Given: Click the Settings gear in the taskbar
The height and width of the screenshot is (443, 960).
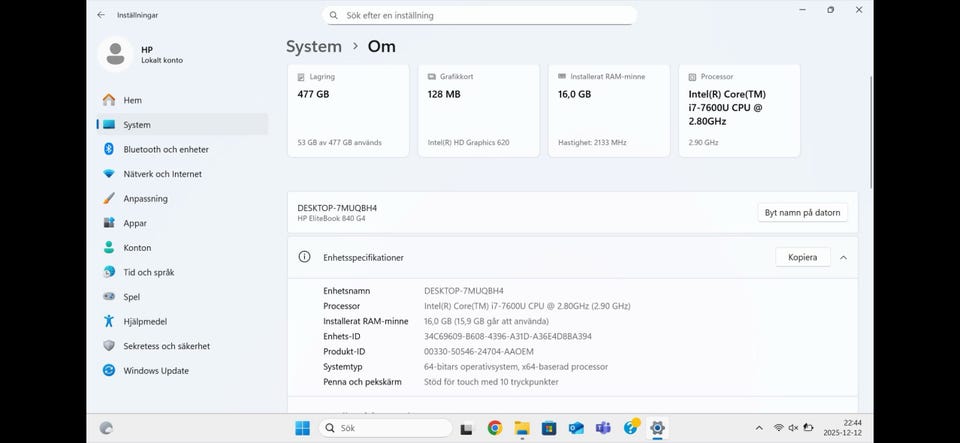Looking at the screenshot, I should [x=658, y=428].
